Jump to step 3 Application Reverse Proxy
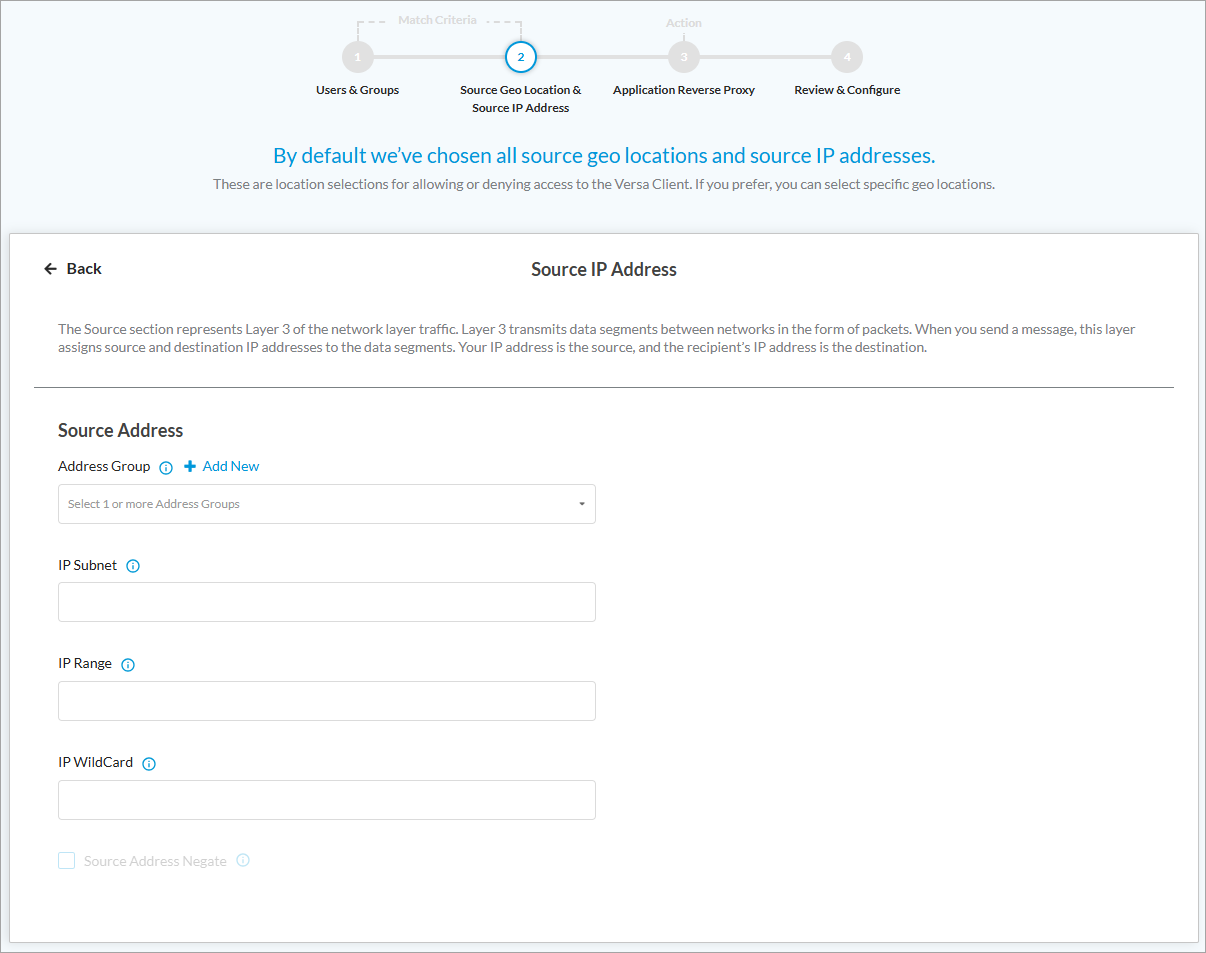 [x=684, y=57]
